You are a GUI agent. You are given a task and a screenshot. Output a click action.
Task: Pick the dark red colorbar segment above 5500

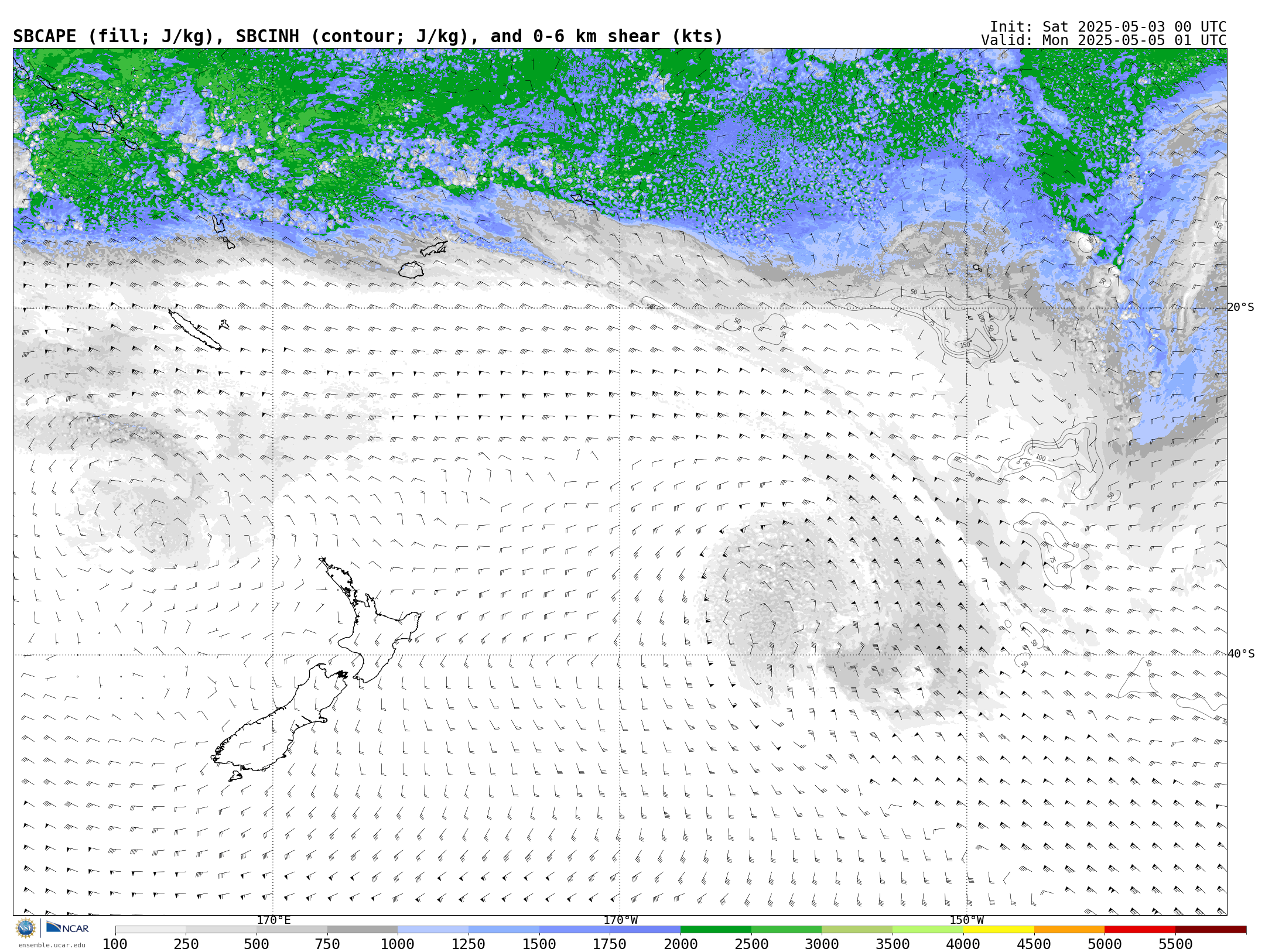(x=1211, y=930)
